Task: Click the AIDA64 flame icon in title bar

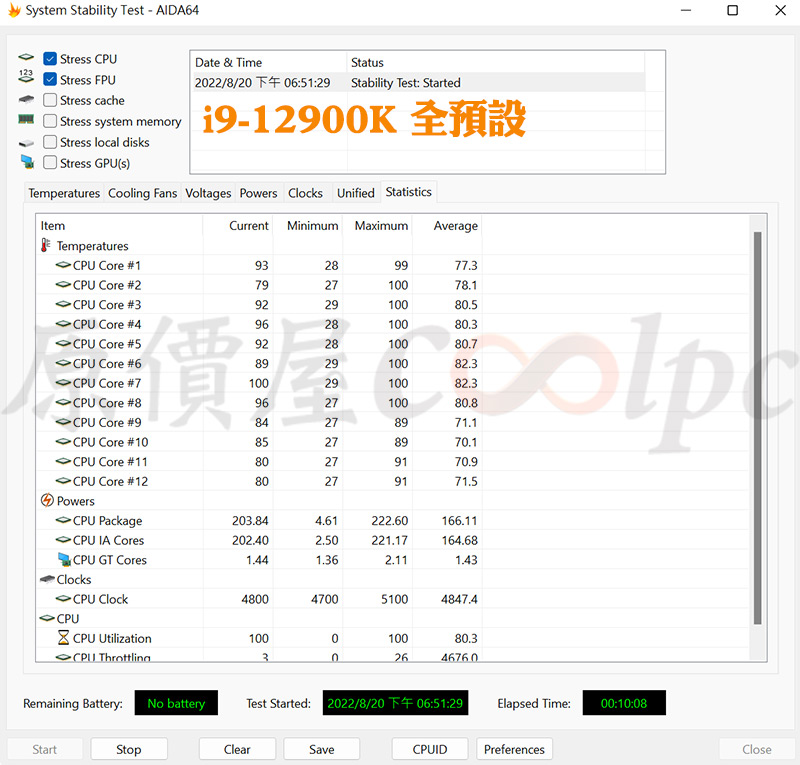Action: pyautogui.click(x=14, y=10)
